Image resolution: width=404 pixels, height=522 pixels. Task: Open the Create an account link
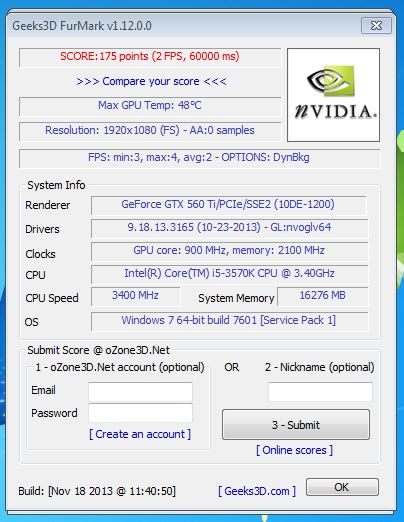click(x=140, y=434)
